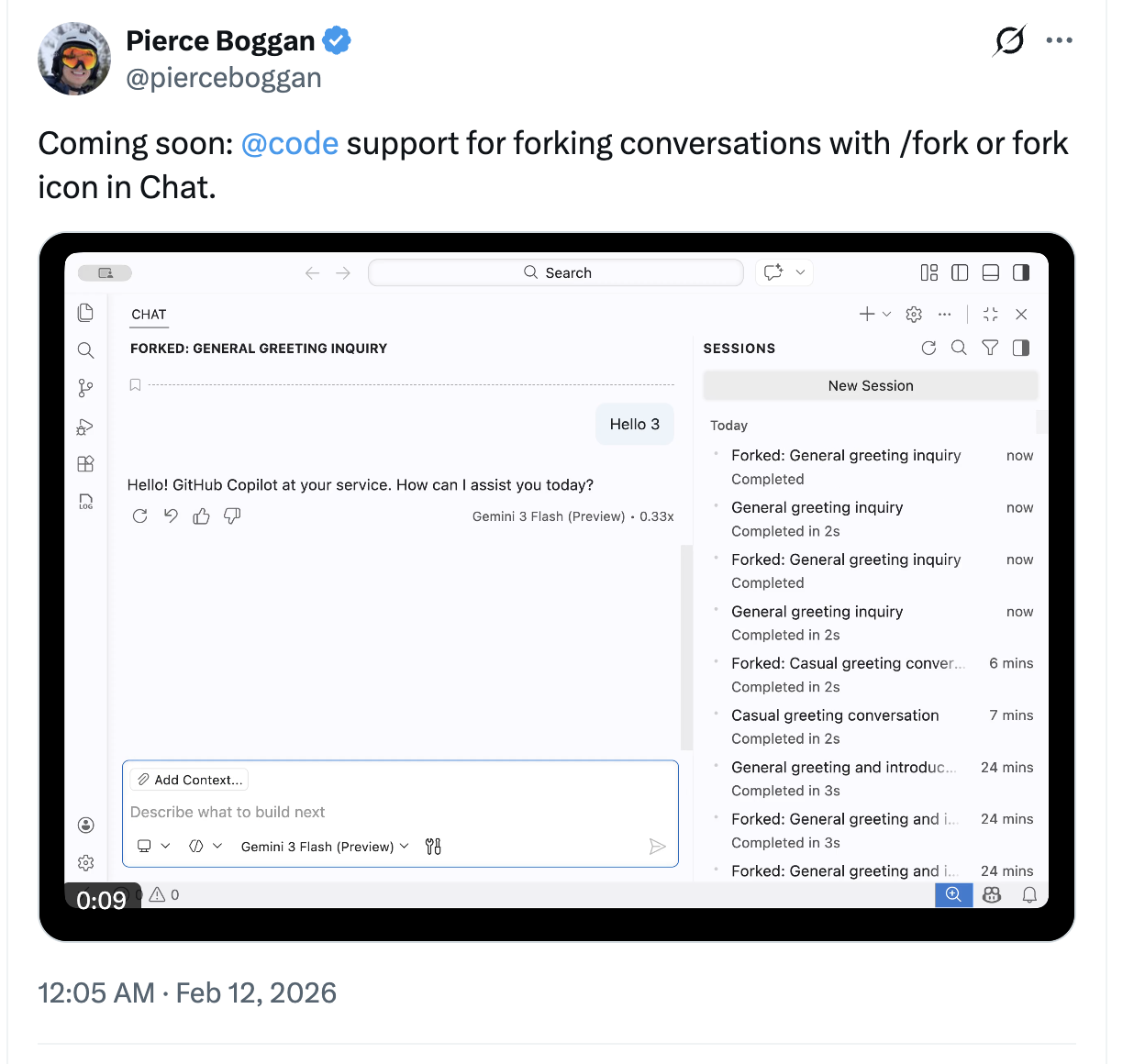The image size is (1145, 1064).
Task: Refresh the Sessions list
Action: (x=928, y=348)
